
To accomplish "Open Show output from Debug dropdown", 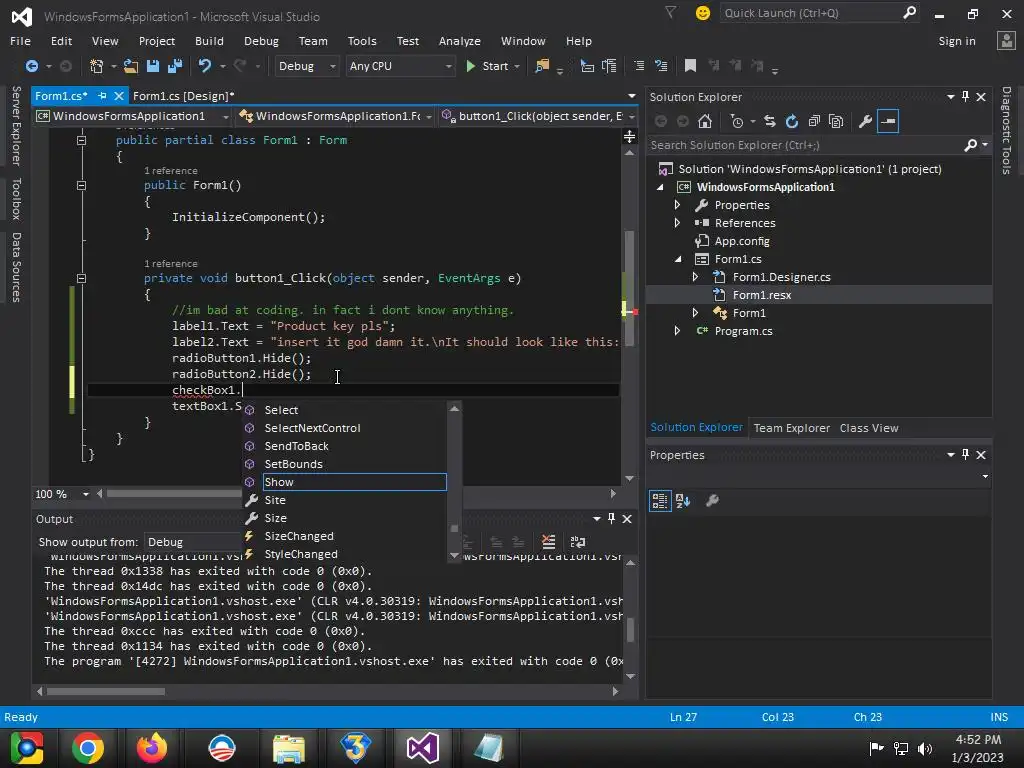I will (194, 542).
